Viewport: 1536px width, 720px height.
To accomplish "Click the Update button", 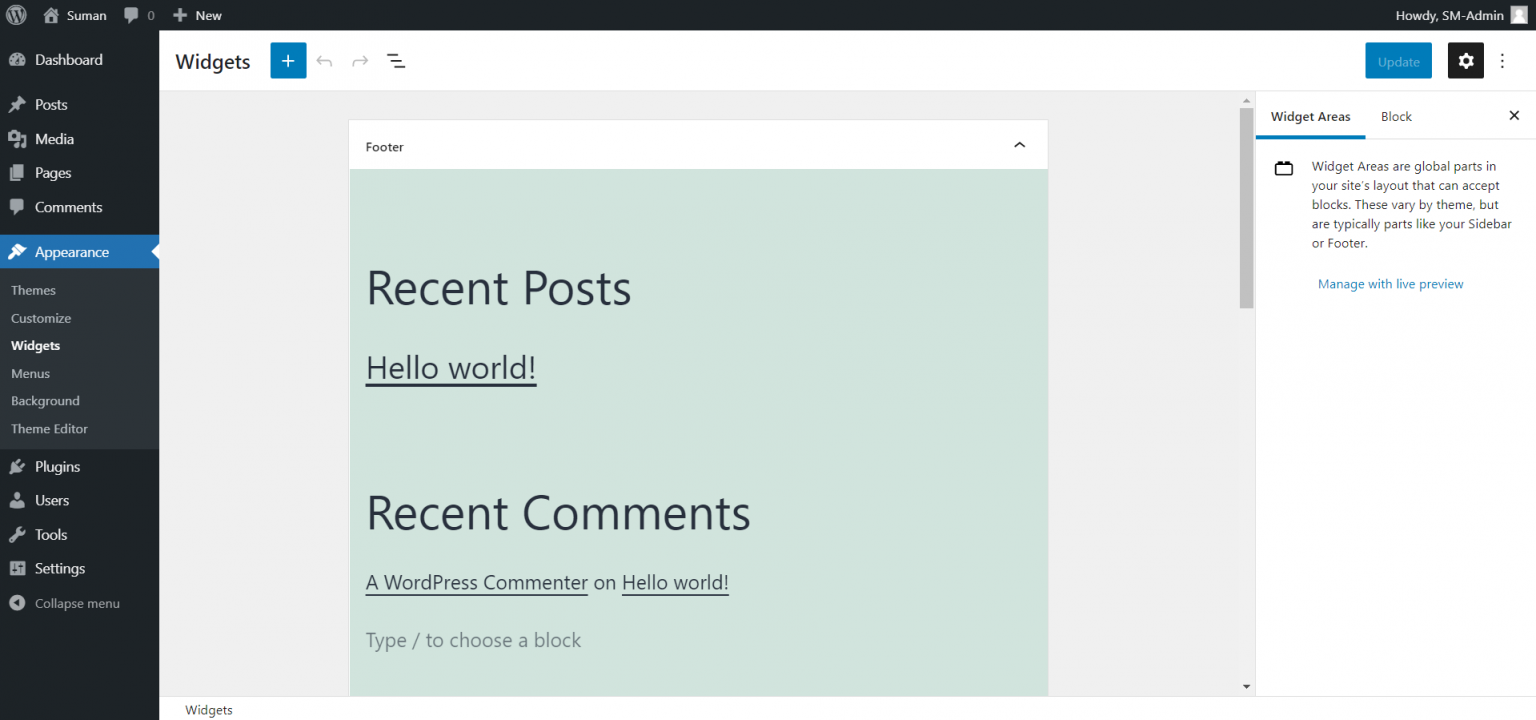I will (x=1398, y=61).
